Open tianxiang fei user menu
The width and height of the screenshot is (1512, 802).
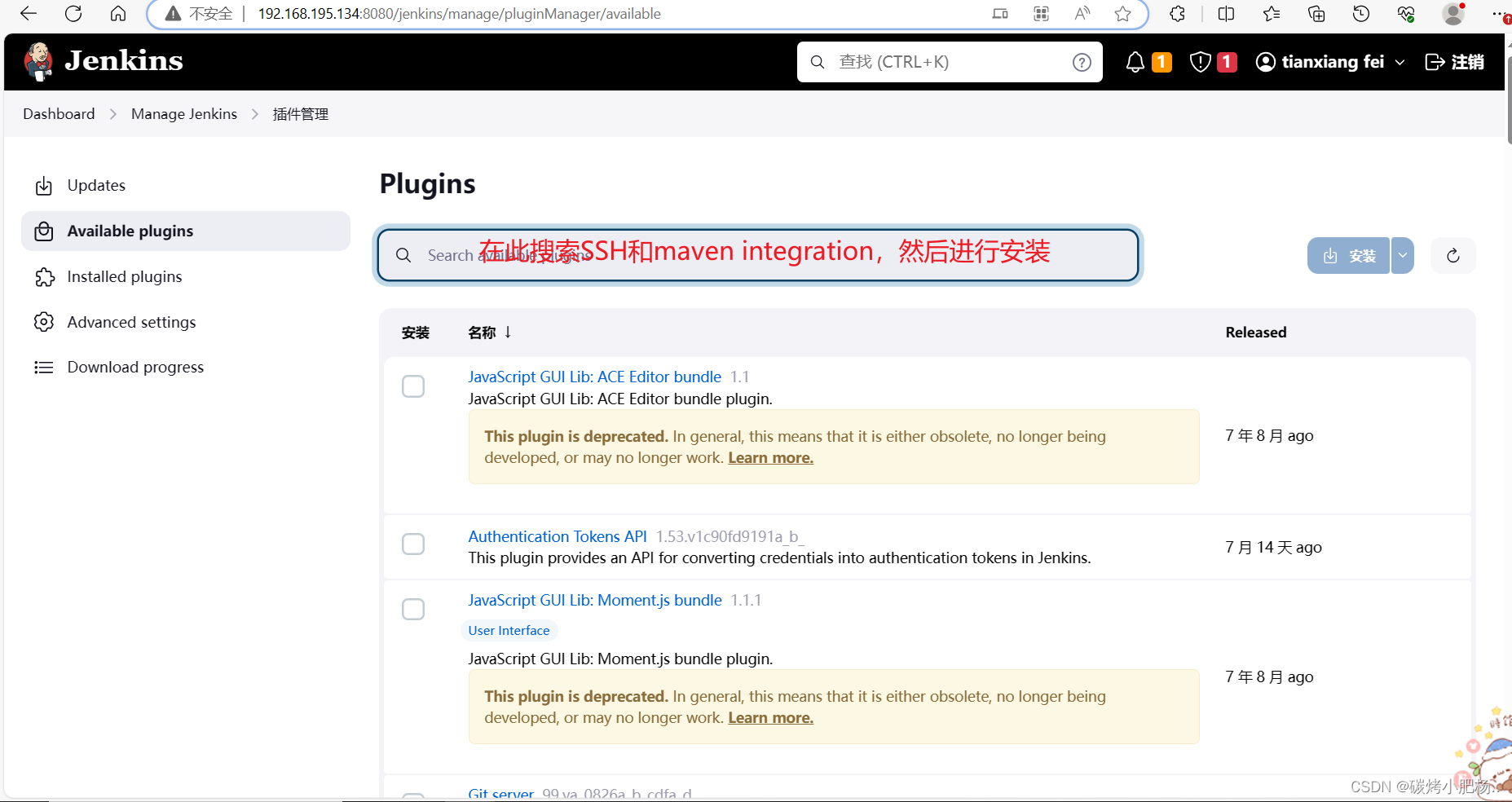pos(1330,62)
